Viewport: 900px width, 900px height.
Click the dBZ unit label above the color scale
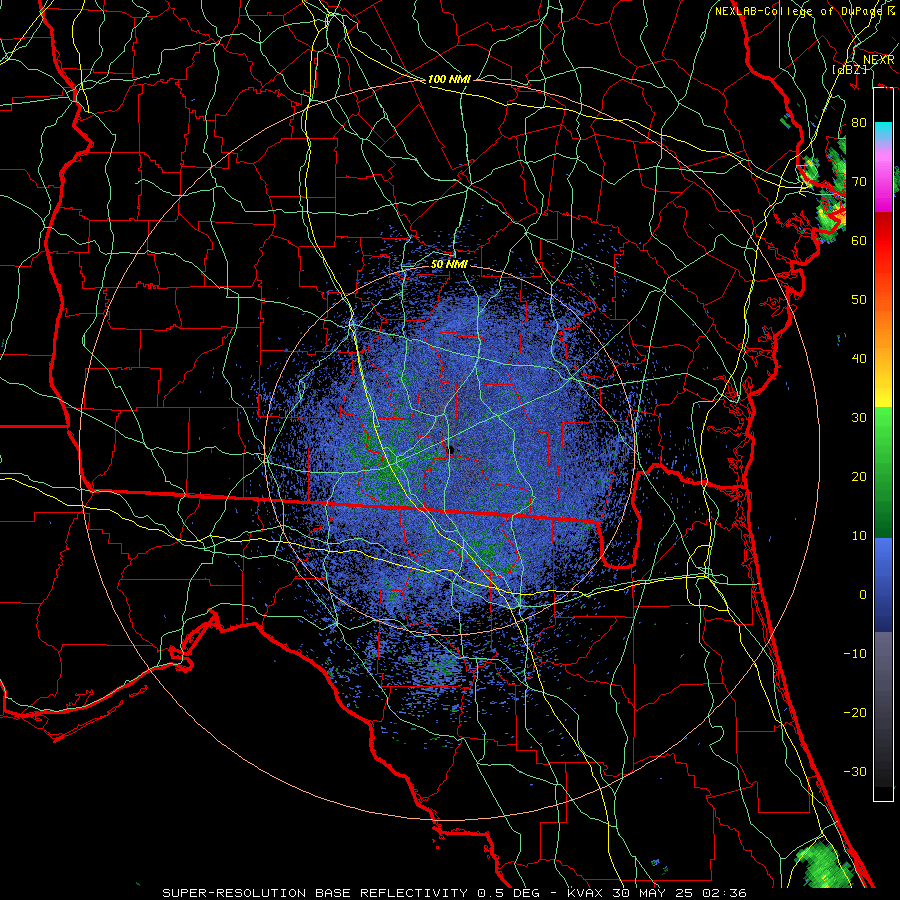point(849,69)
